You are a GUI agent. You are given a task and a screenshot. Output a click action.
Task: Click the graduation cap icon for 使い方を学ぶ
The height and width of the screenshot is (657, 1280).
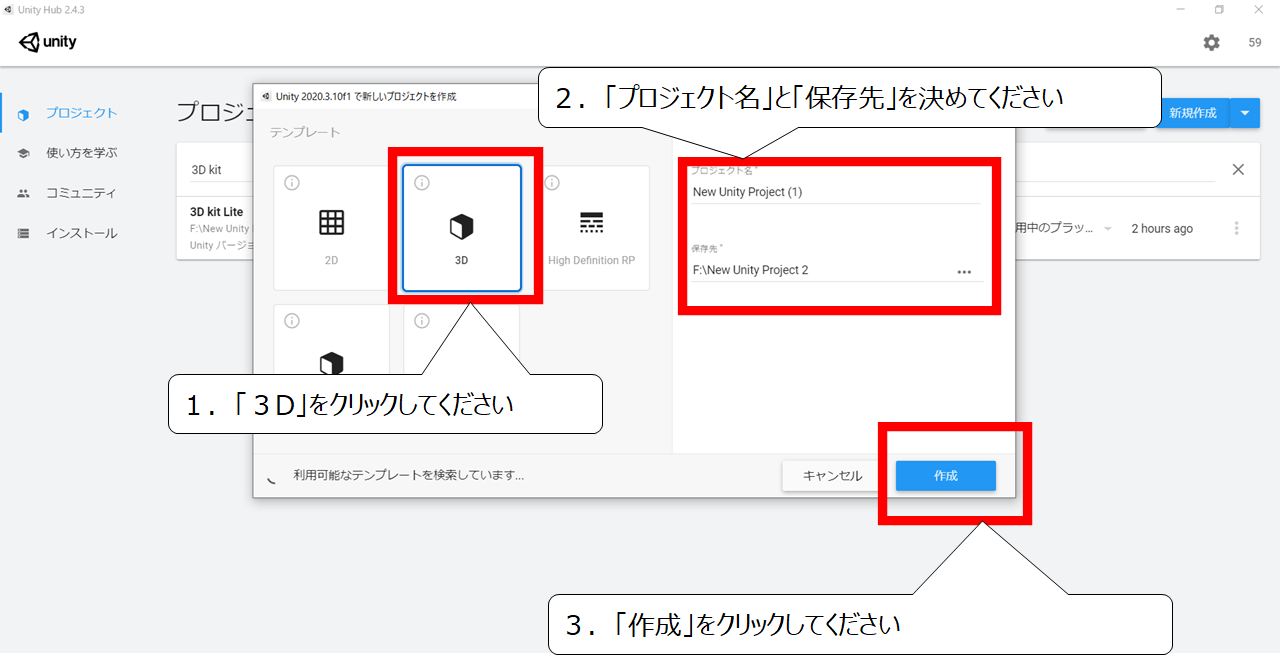pyautogui.click(x=23, y=153)
